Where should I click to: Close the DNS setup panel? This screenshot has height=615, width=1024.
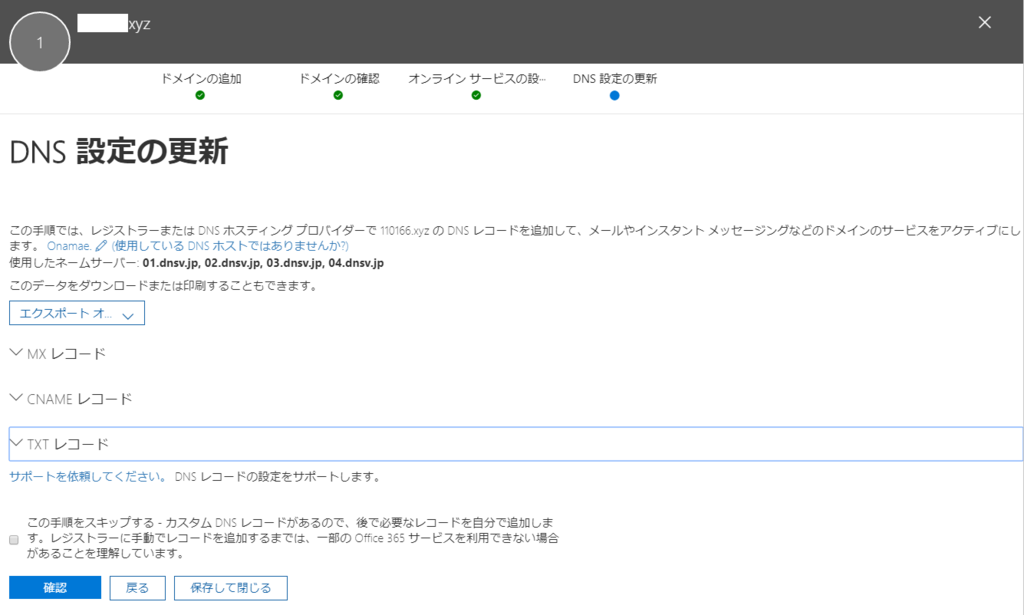[x=984, y=23]
